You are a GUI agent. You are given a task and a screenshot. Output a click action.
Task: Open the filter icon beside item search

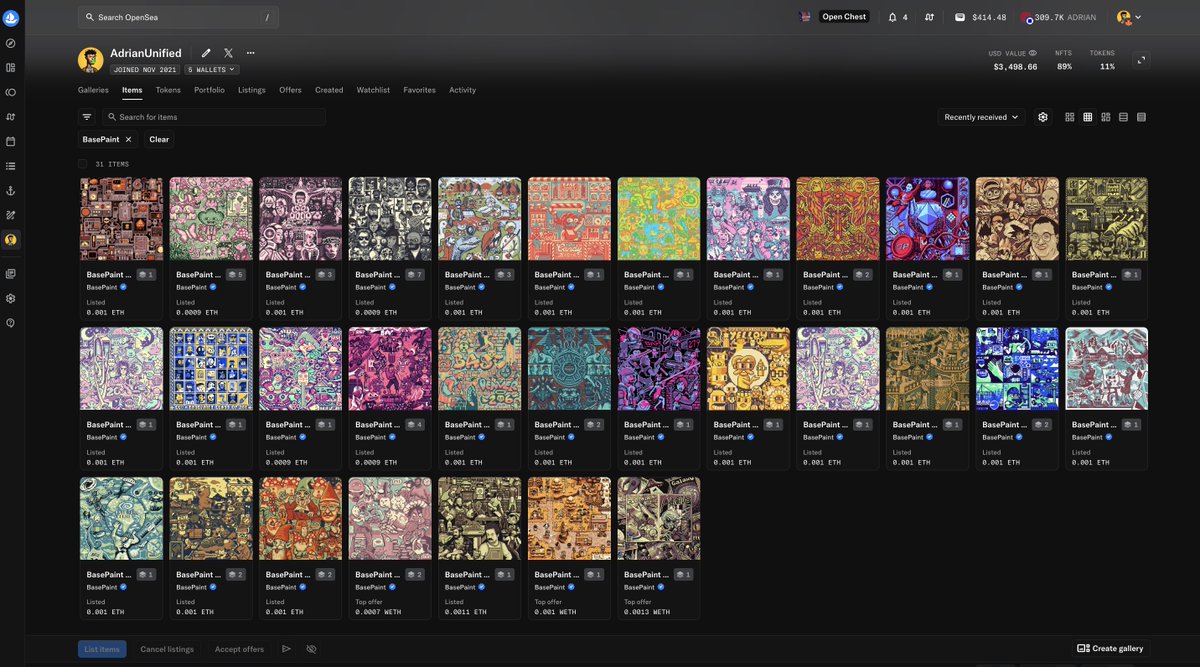(x=87, y=117)
